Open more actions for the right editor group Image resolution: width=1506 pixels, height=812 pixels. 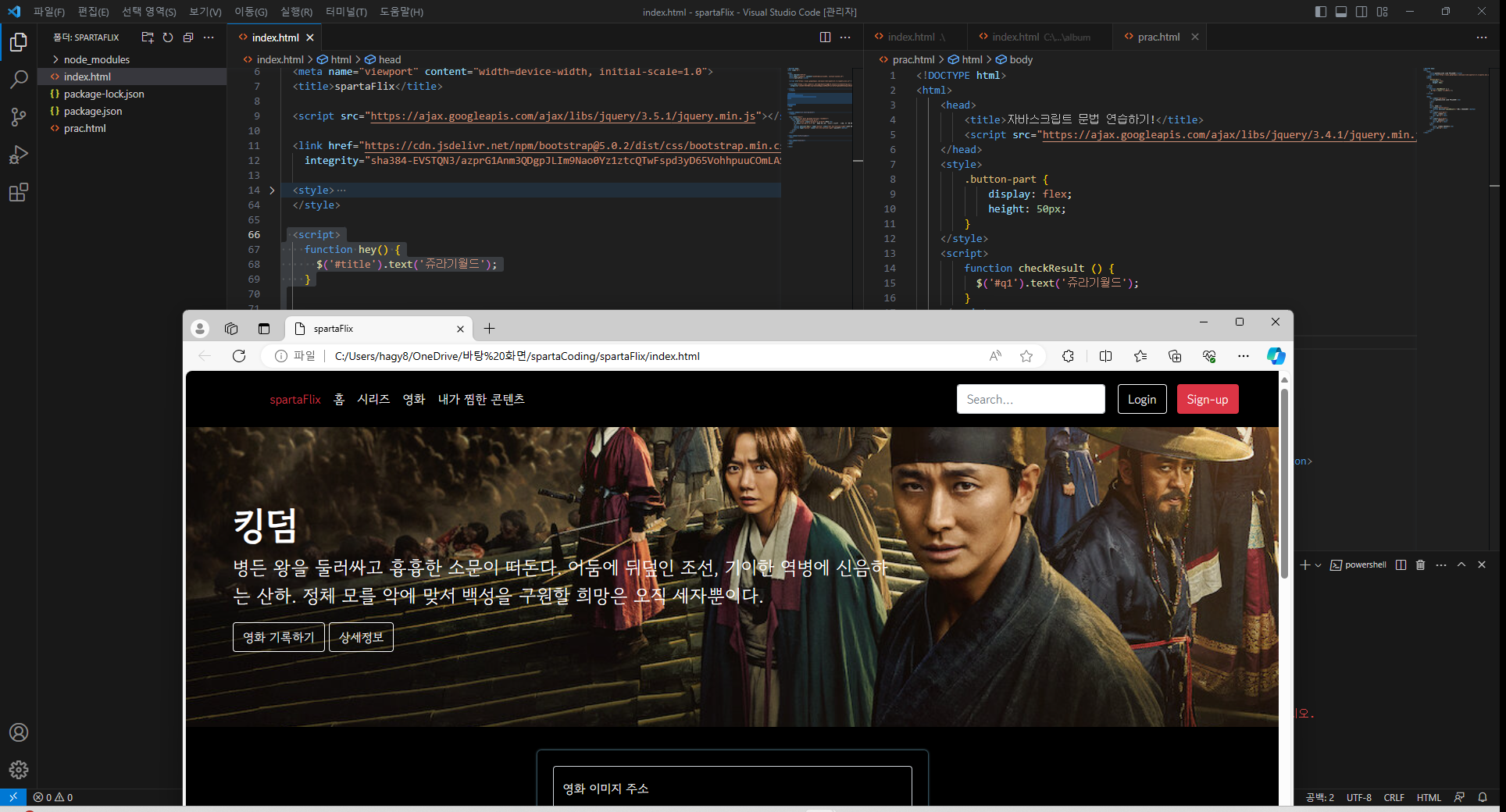pyautogui.click(x=1482, y=37)
